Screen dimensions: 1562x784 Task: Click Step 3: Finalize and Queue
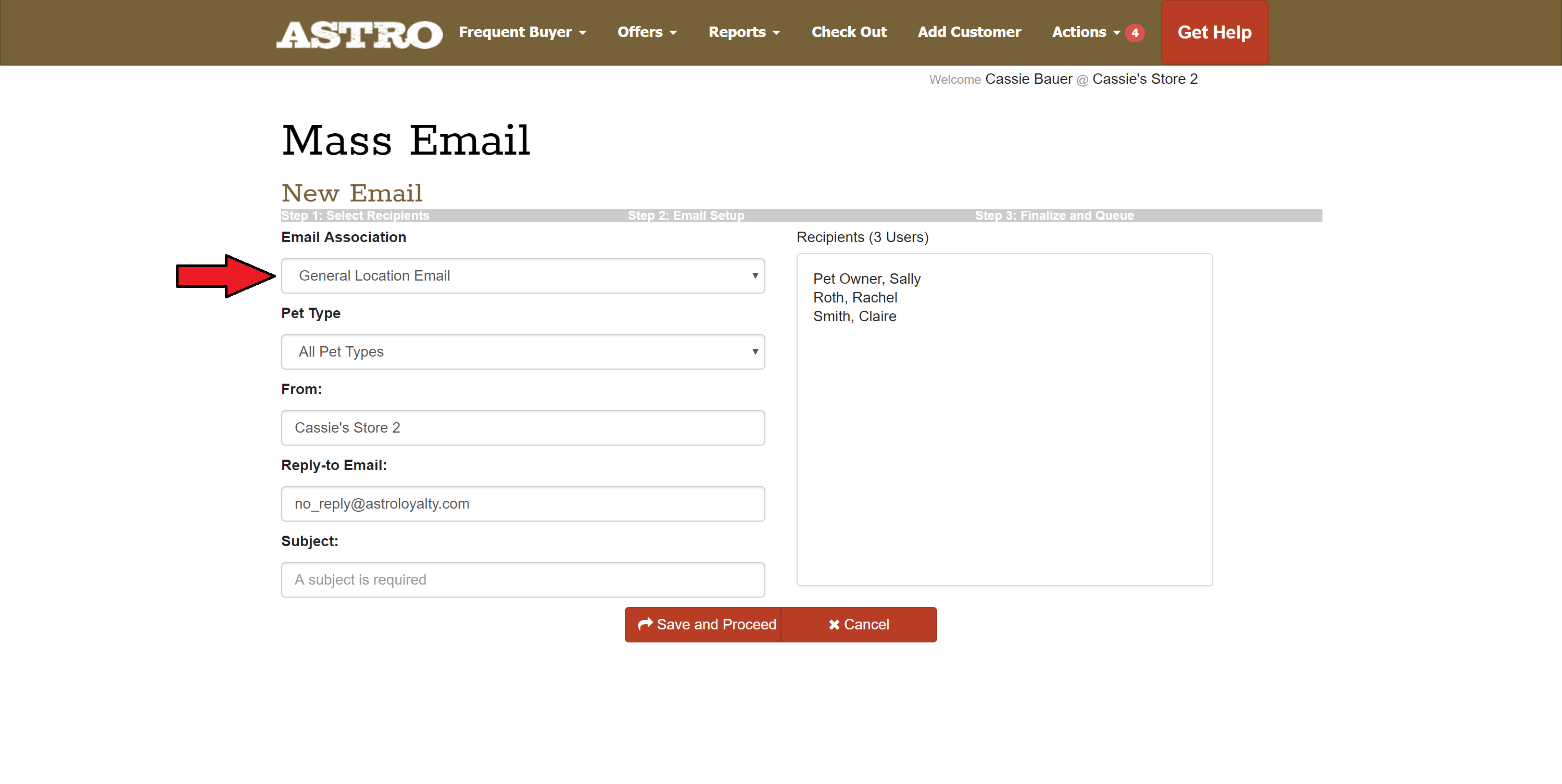1054,215
